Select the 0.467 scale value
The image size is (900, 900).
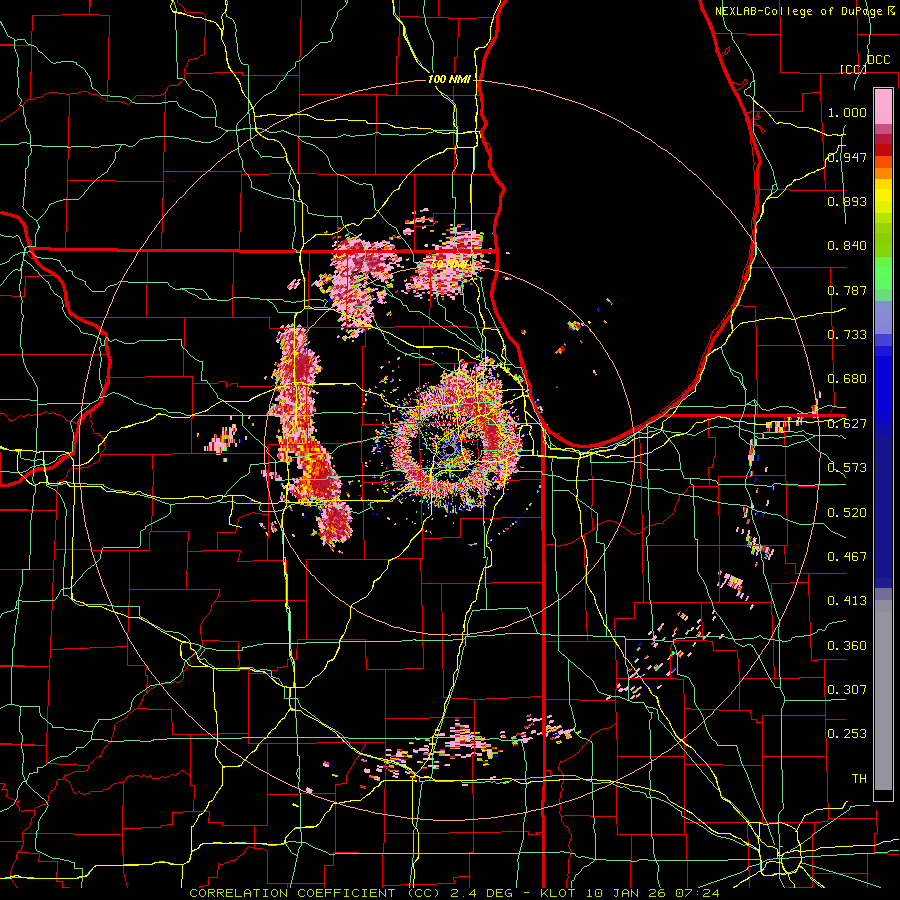tap(847, 557)
